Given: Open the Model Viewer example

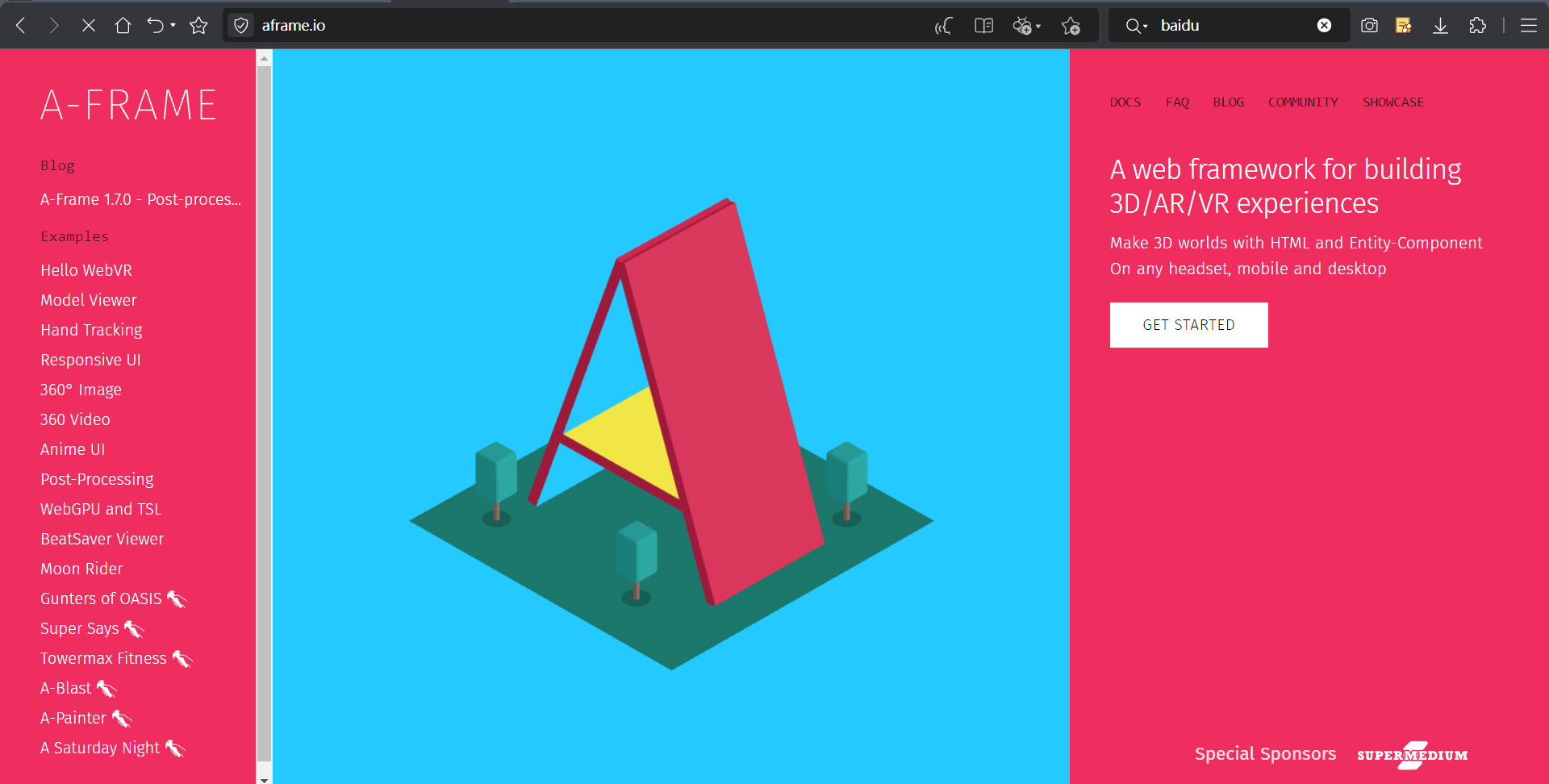Looking at the screenshot, I should pos(89,300).
